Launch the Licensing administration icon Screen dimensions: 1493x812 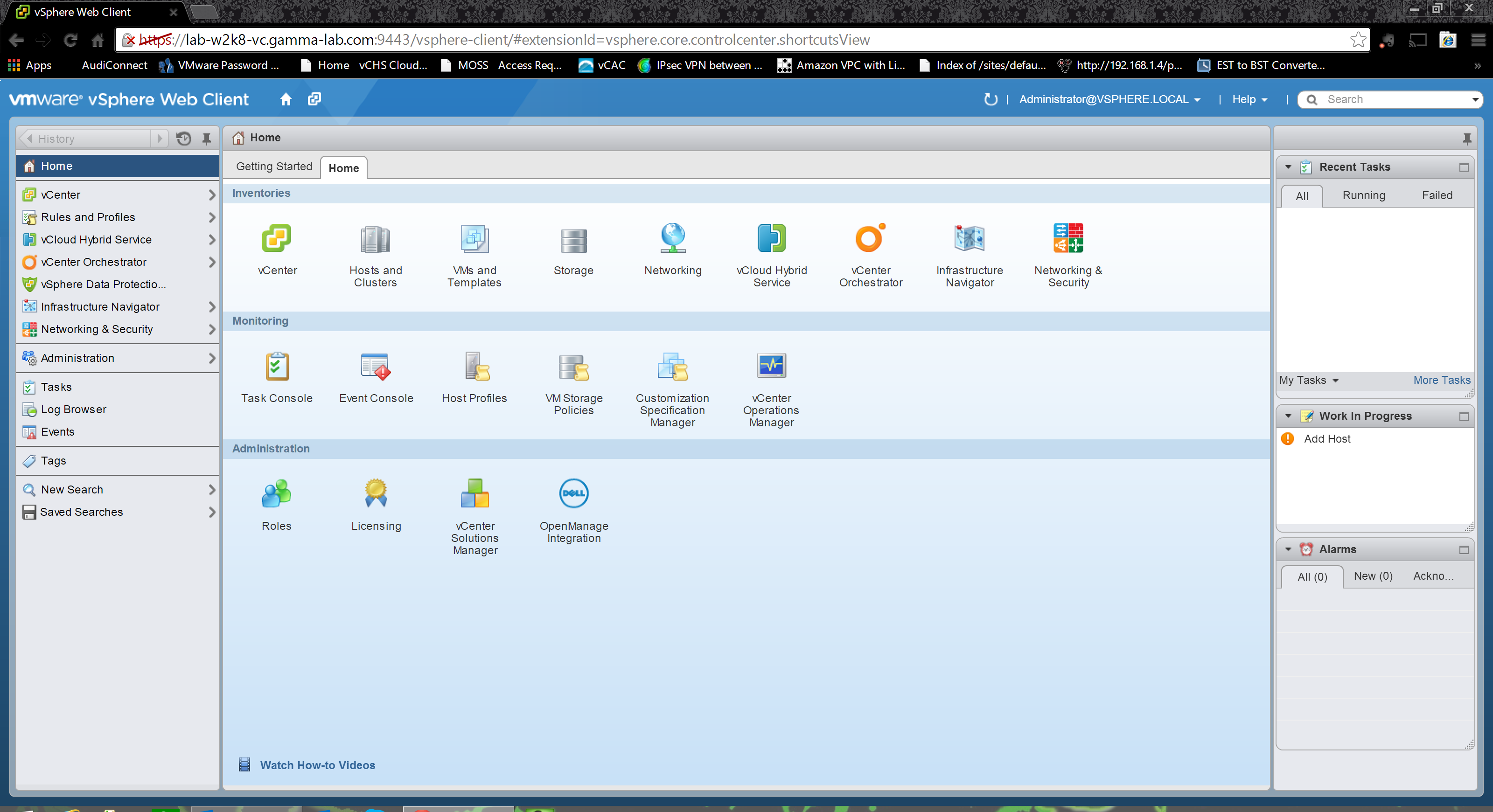[x=376, y=494]
